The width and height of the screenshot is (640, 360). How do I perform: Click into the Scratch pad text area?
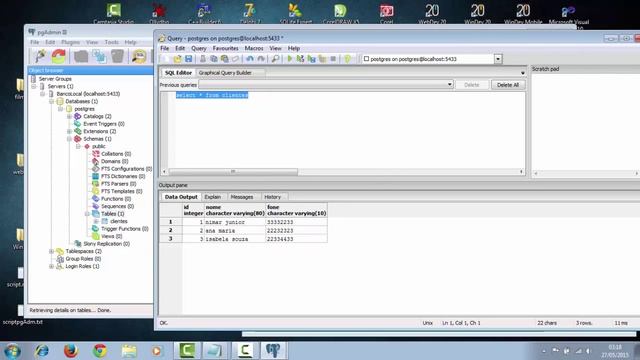585,121
